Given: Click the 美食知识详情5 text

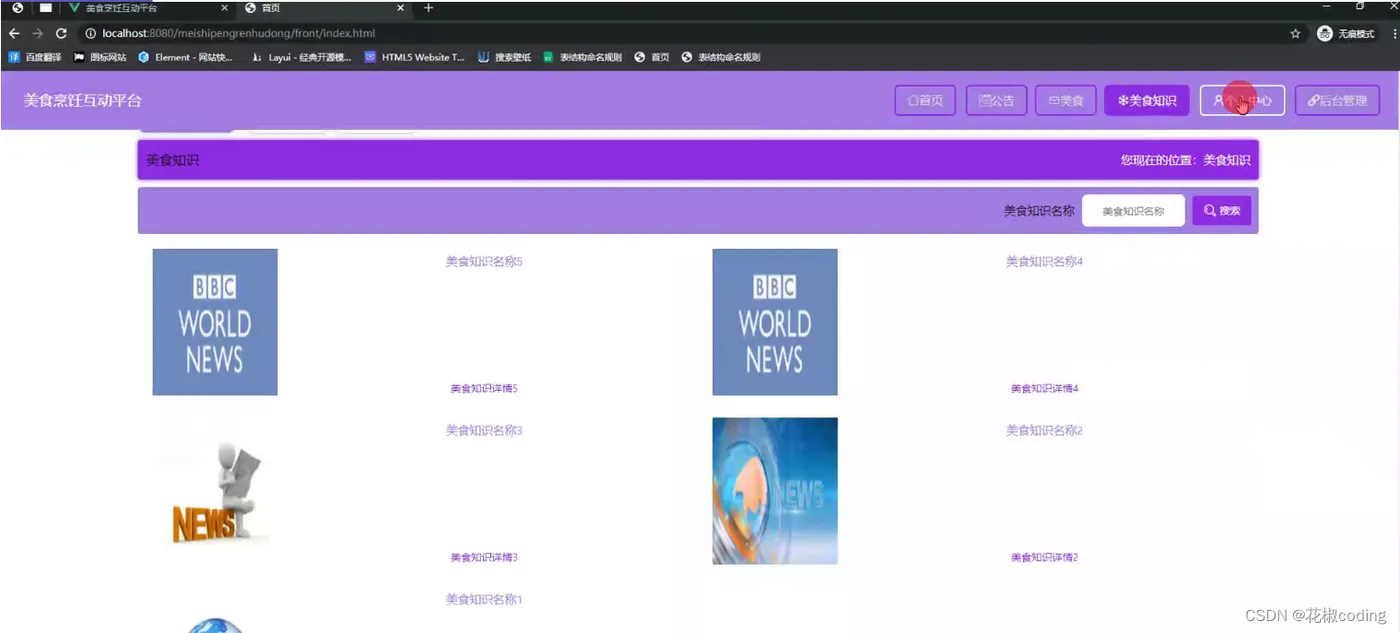Looking at the screenshot, I should tap(484, 389).
